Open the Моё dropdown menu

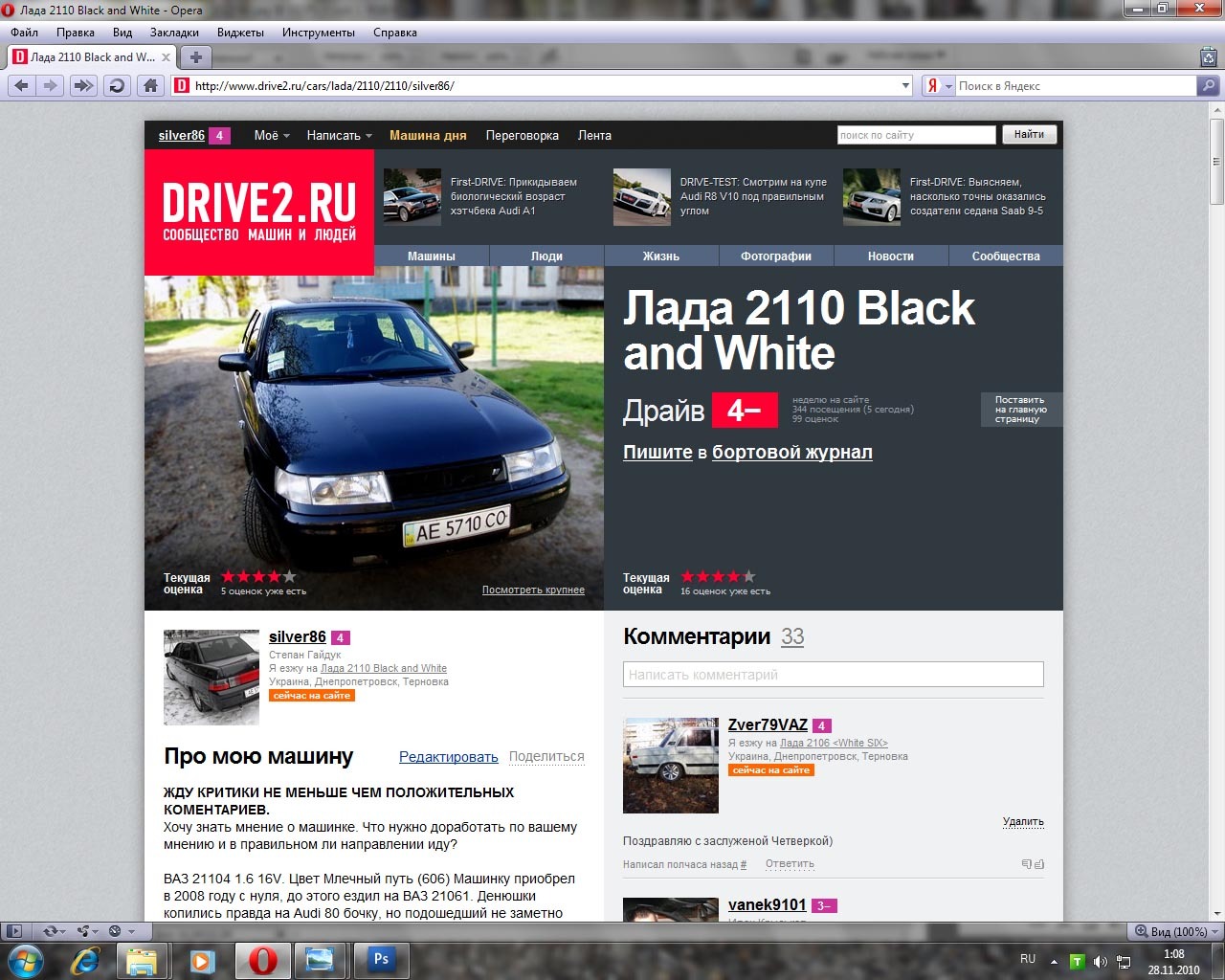(x=272, y=136)
